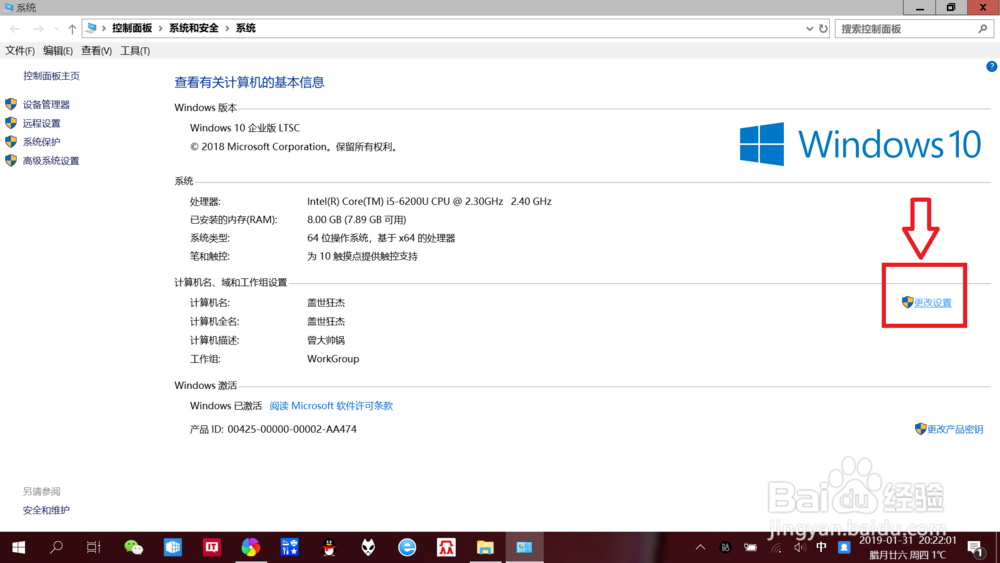The height and width of the screenshot is (563, 1000).
Task: Open Task View on the taskbar
Action: [94, 547]
